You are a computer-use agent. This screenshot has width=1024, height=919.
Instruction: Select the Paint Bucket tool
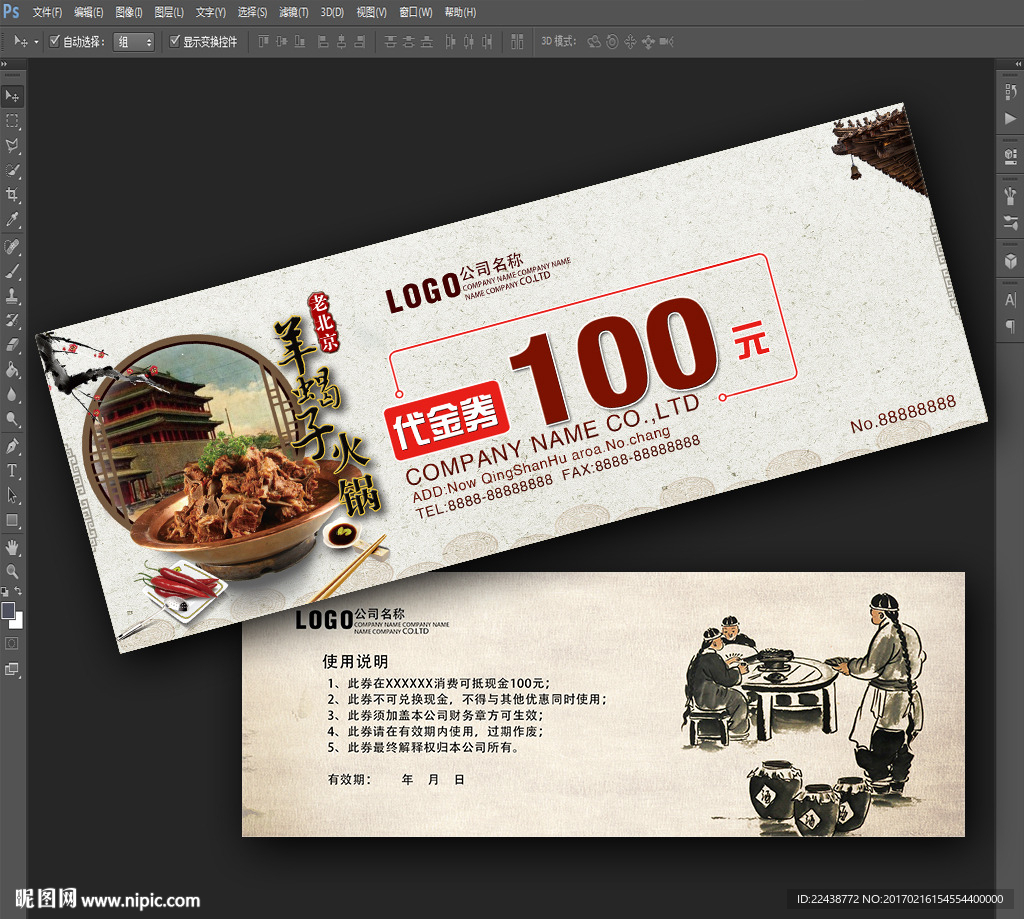click(x=12, y=370)
